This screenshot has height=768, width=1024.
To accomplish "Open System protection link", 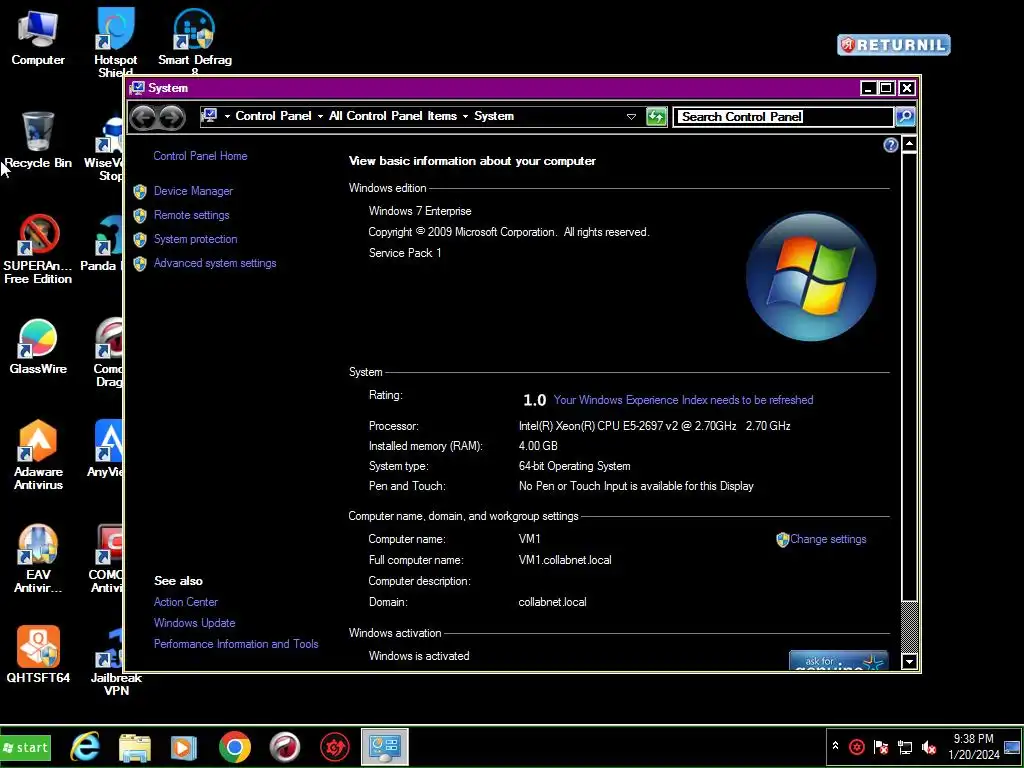I will click(x=195, y=239).
